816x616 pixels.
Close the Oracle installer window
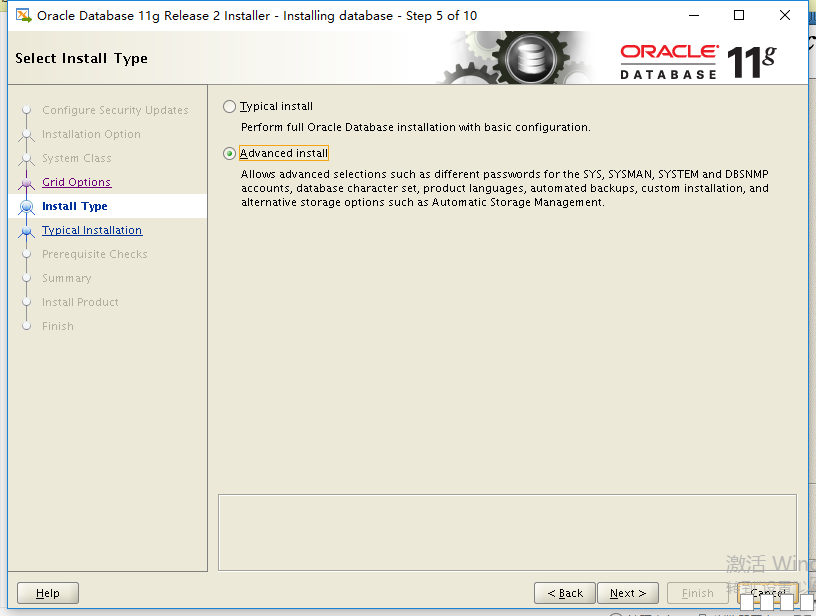(x=785, y=16)
